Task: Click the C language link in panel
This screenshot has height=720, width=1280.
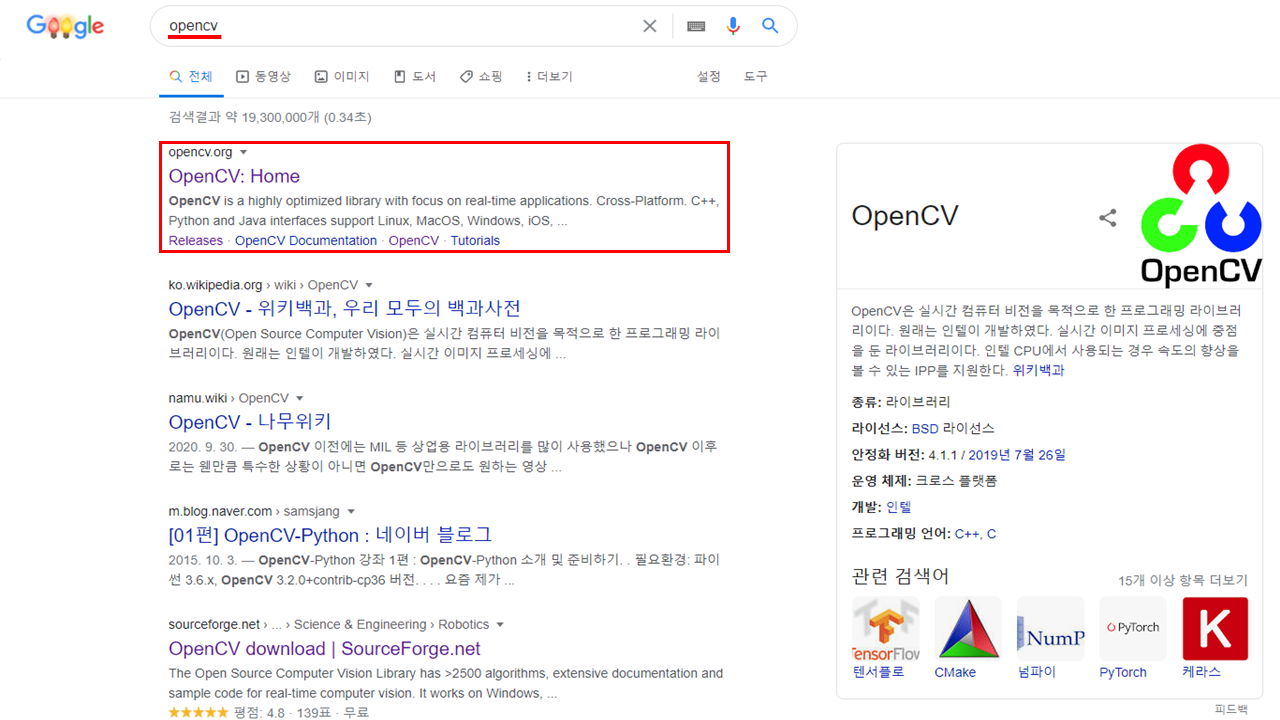Action: [x=991, y=534]
